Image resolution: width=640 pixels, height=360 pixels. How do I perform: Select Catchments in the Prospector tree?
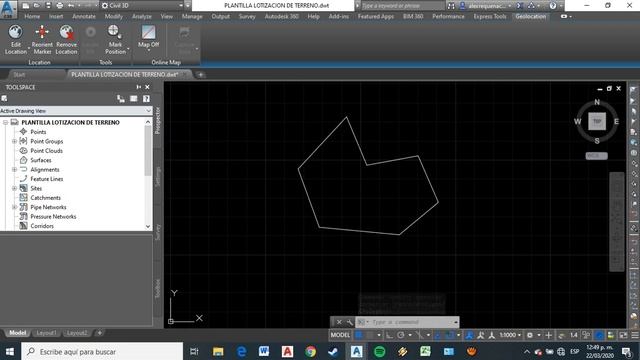(x=45, y=198)
